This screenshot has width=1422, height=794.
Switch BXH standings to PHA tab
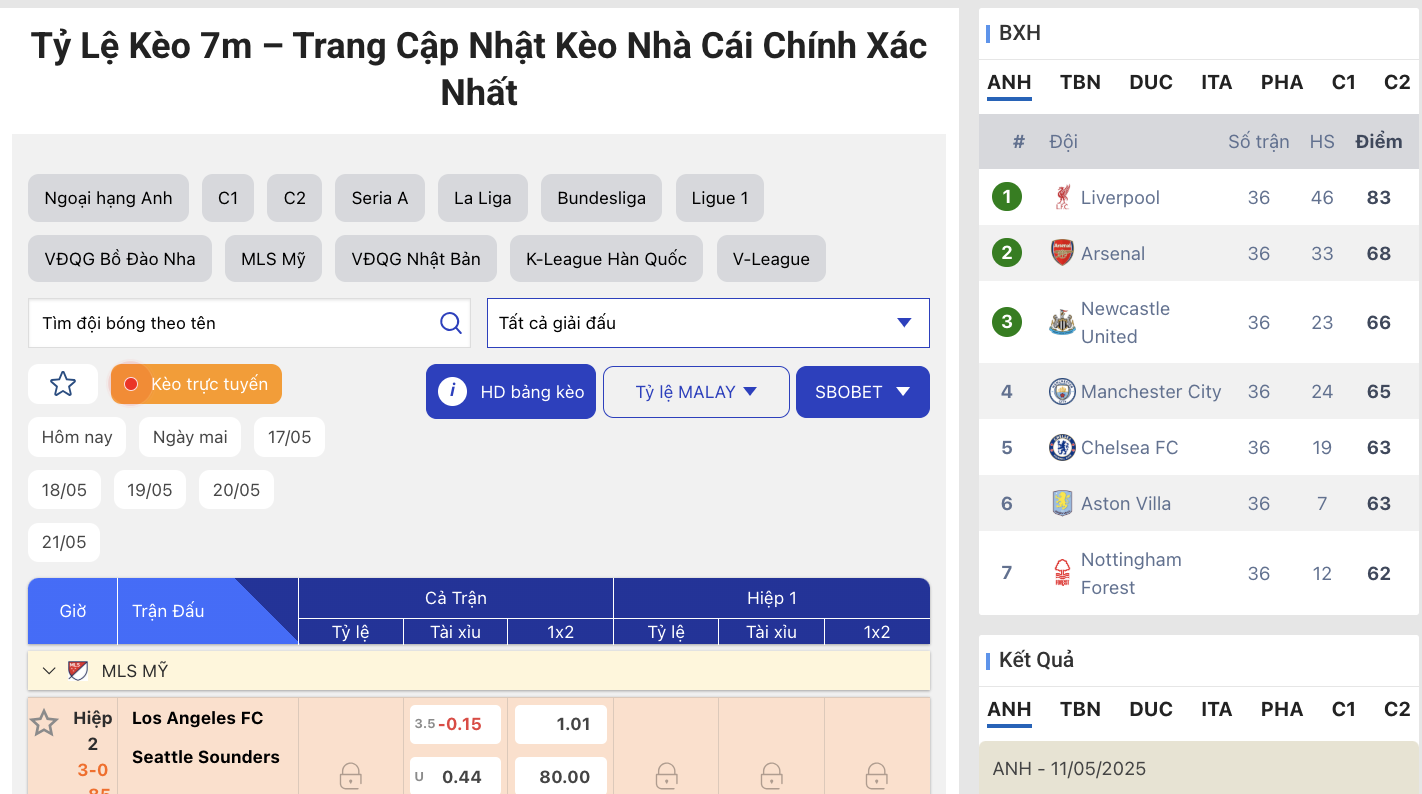point(1282,83)
